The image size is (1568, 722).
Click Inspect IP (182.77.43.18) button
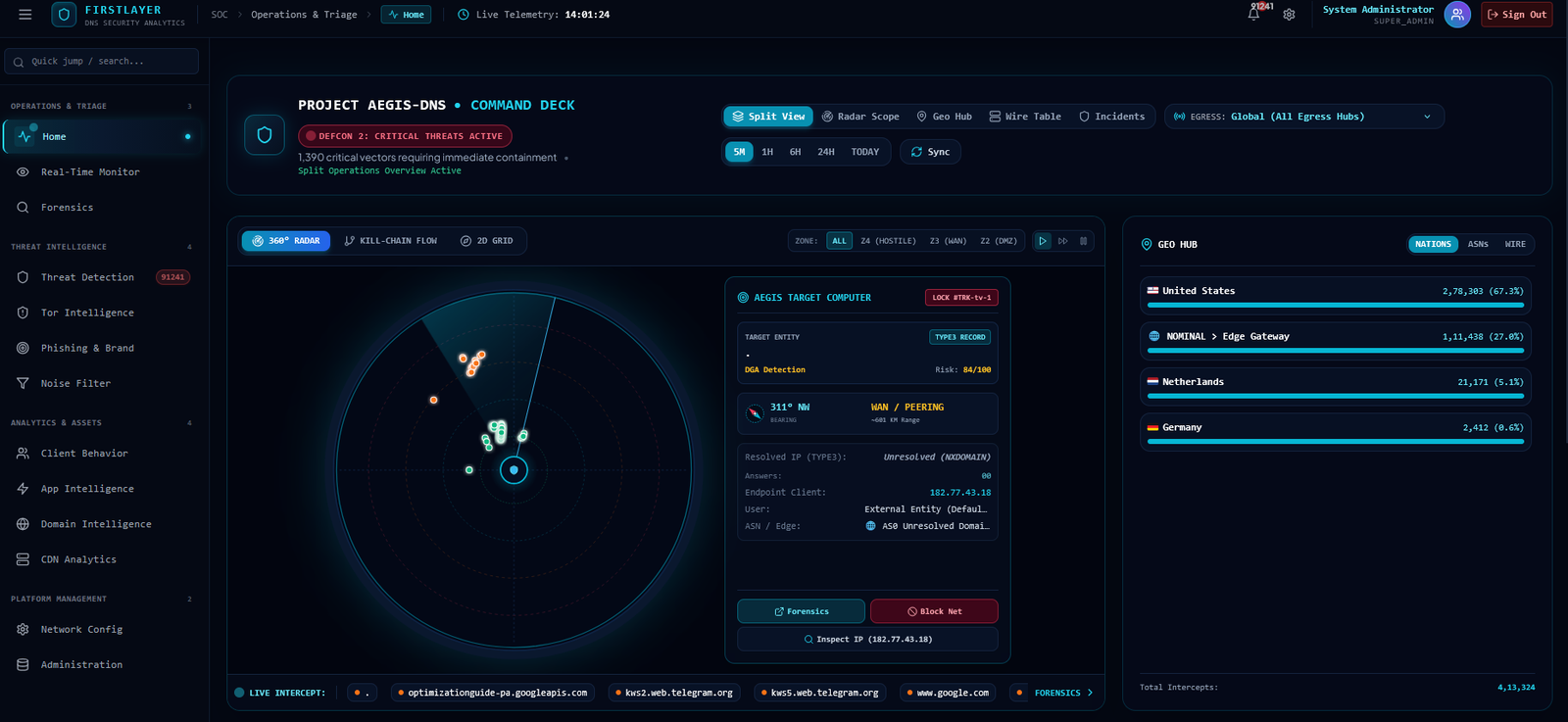(867, 639)
